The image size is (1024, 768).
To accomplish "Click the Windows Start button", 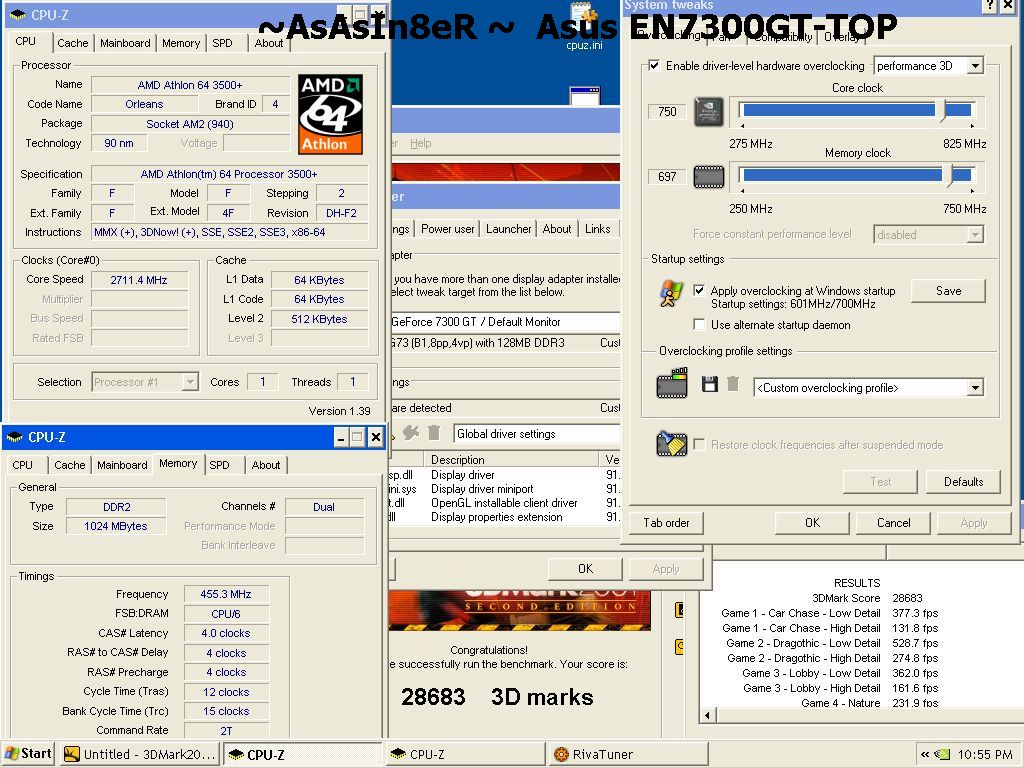I will 27,754.
